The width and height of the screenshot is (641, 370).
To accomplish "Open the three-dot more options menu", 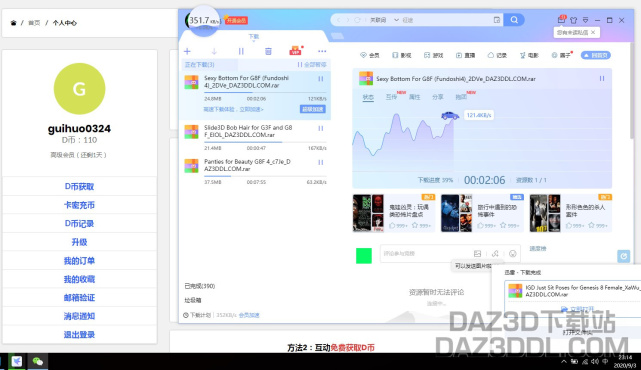I will tap(322, 51).
